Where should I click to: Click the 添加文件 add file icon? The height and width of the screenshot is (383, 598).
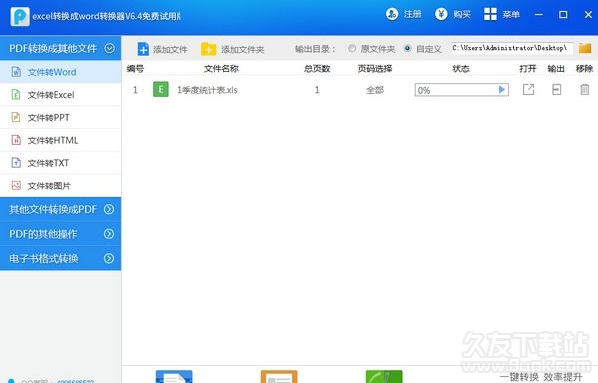coord(143,49)
